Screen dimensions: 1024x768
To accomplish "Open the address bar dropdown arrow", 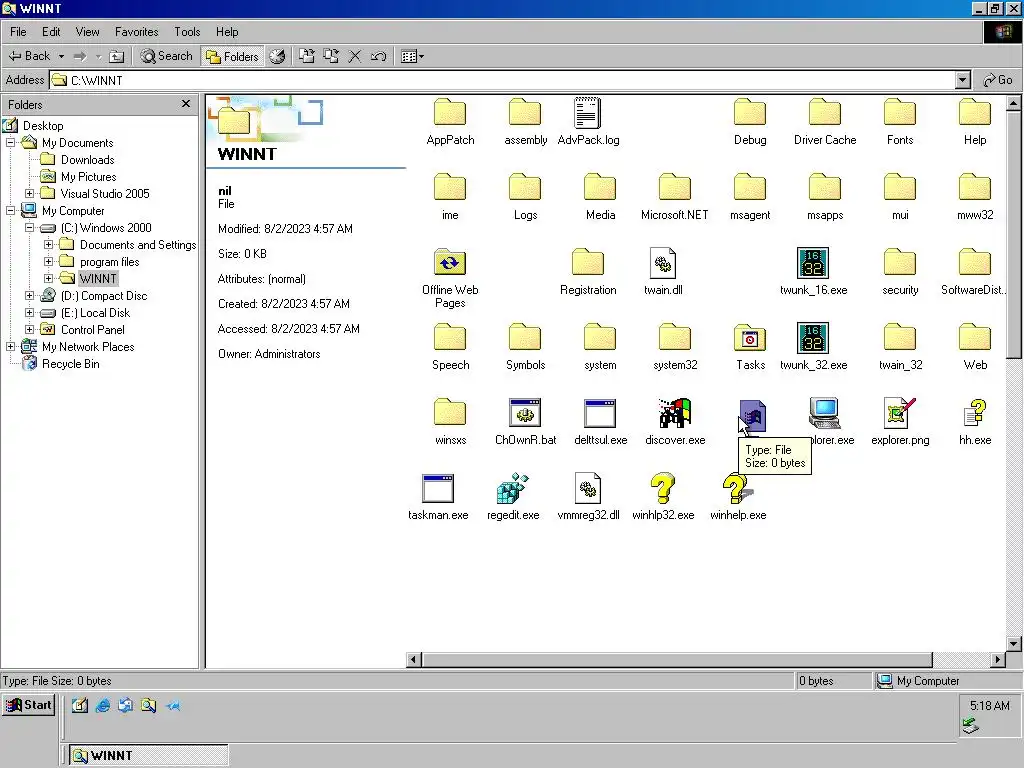I will (x=963, y=80).
